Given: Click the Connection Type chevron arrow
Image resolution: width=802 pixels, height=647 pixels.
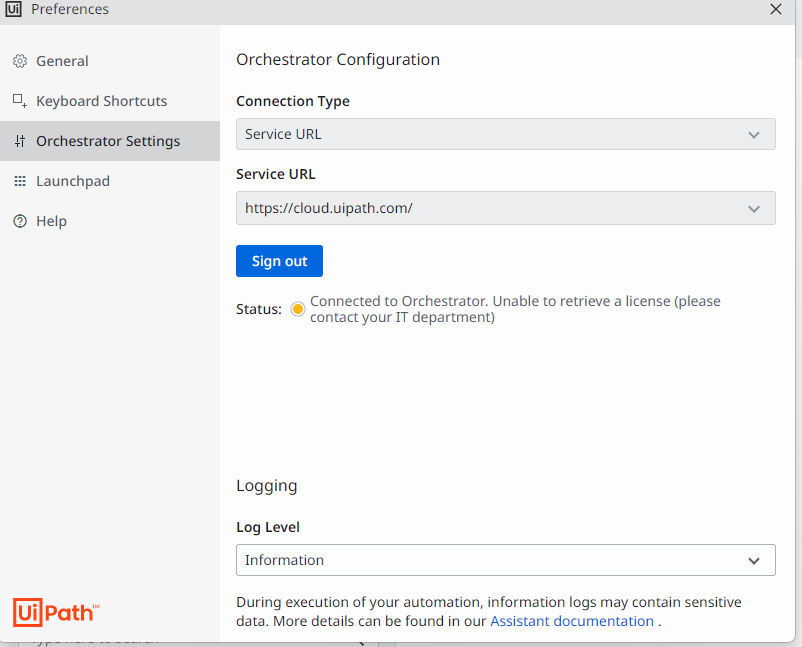Looking at the screenshot, I should click(754, 135).
